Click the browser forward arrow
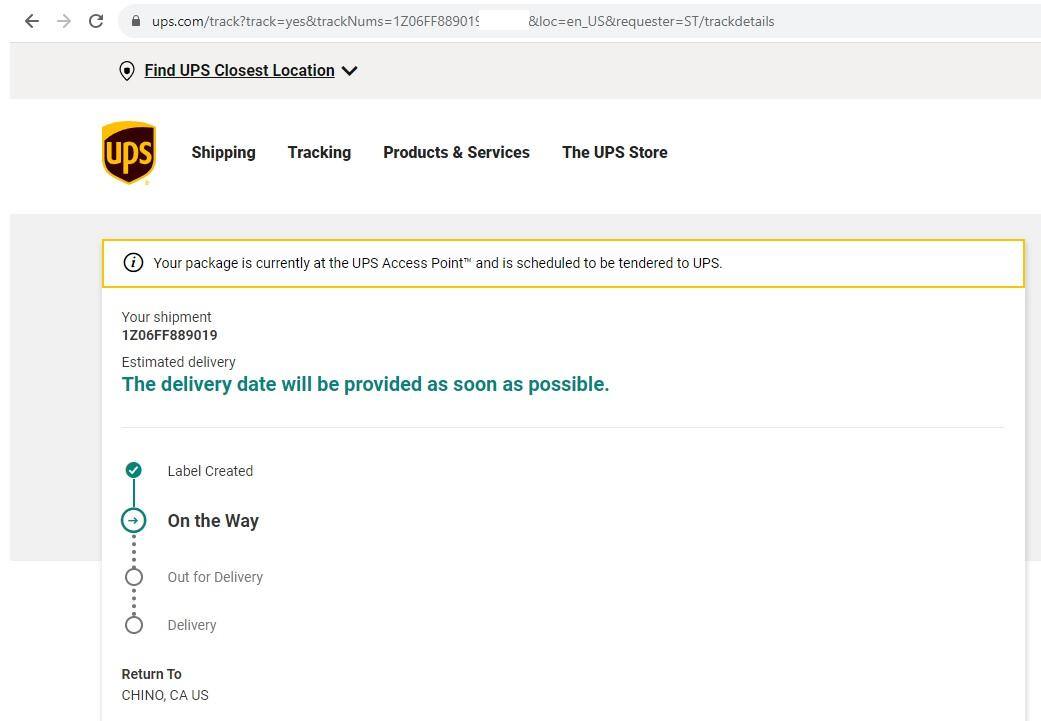 coord(64,21)
